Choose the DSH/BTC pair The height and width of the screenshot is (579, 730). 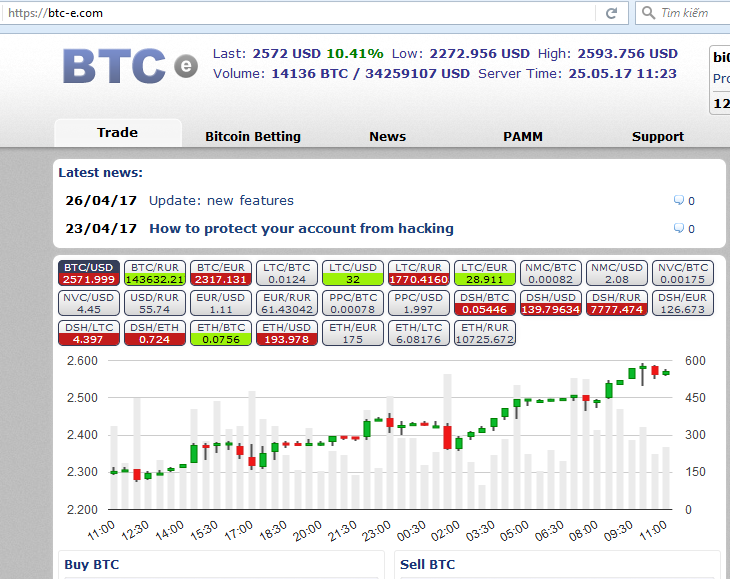click(485, 303)
